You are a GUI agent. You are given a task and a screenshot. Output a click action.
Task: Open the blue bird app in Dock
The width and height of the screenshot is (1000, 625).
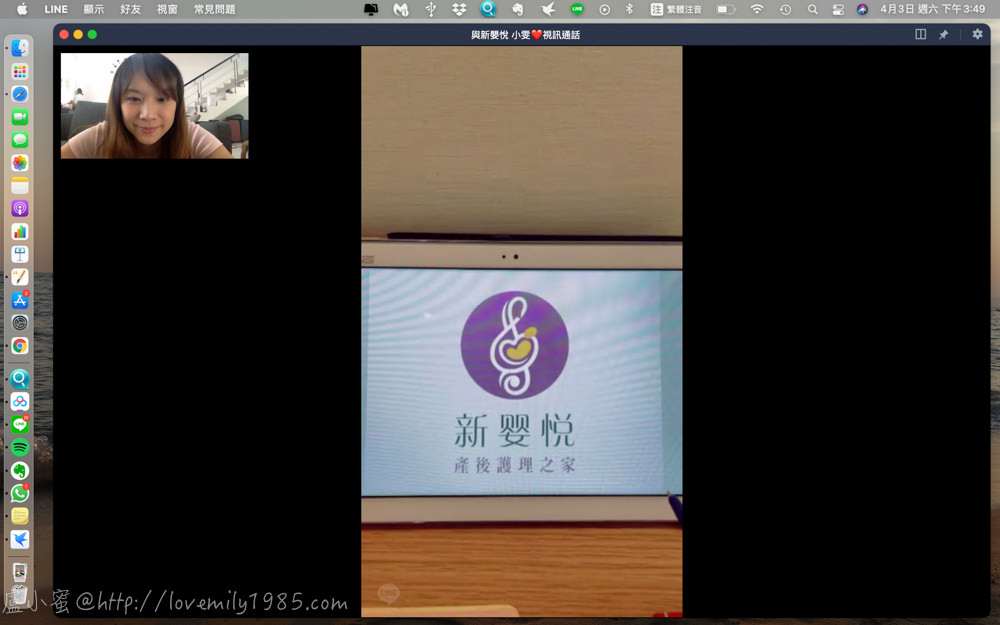click(20, 540)
